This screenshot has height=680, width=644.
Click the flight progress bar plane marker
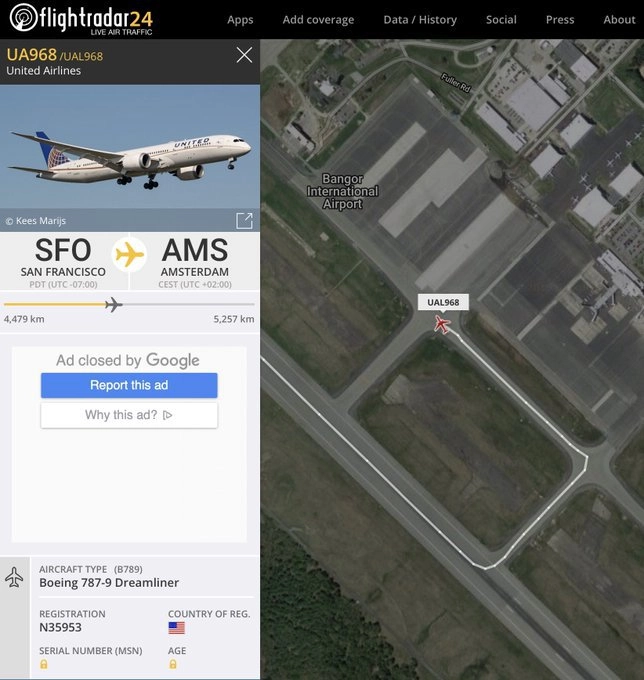(114, 304)
